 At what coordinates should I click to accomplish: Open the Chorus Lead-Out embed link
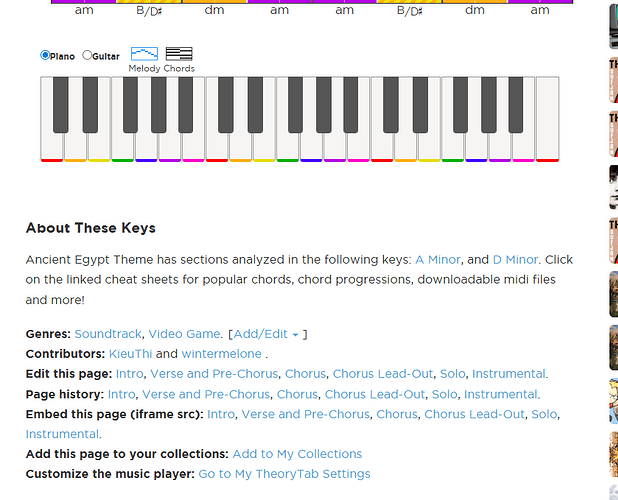[x=474, y=414]
